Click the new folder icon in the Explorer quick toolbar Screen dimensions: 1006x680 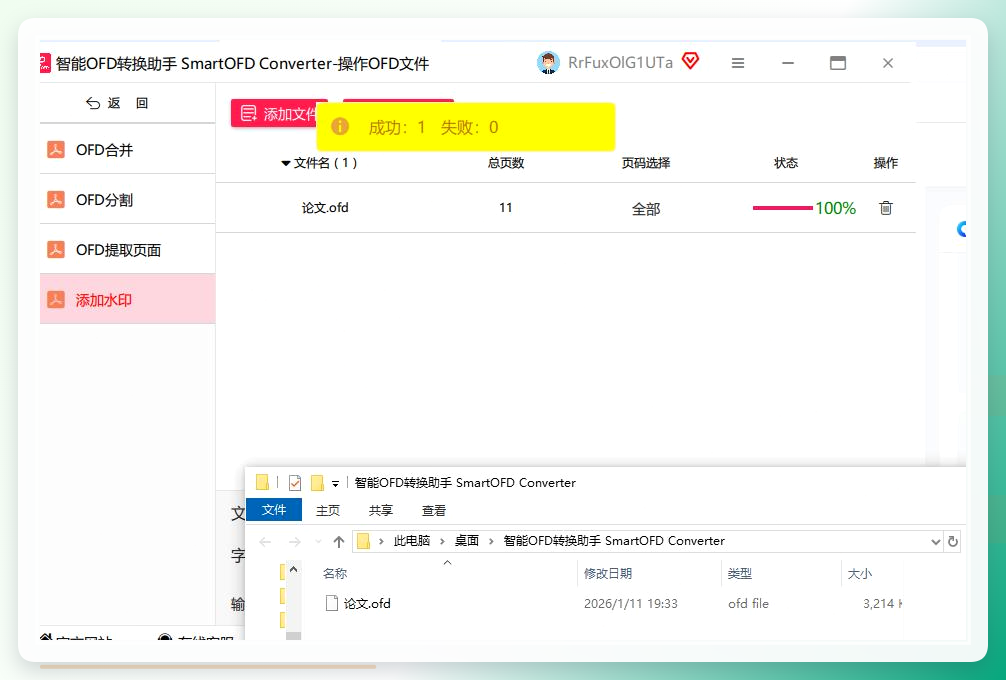coord(317,482)
